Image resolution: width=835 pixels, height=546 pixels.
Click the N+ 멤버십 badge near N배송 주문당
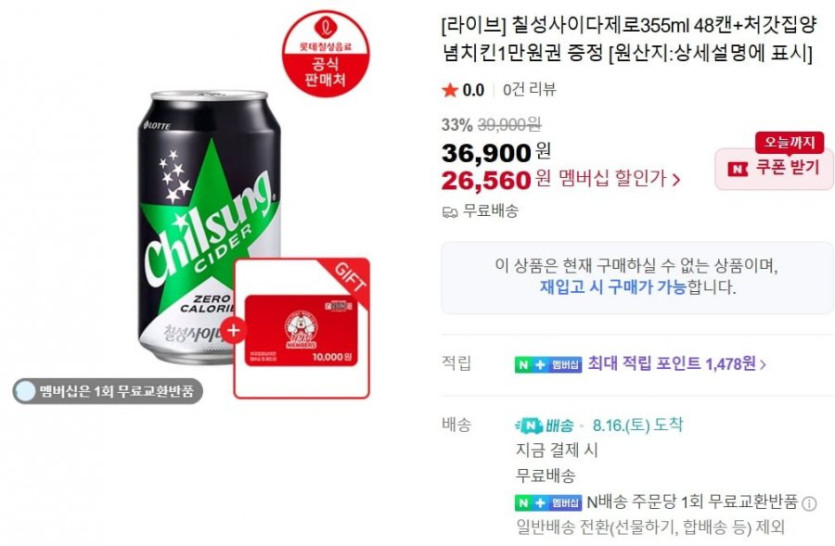(x=548, y=502)
